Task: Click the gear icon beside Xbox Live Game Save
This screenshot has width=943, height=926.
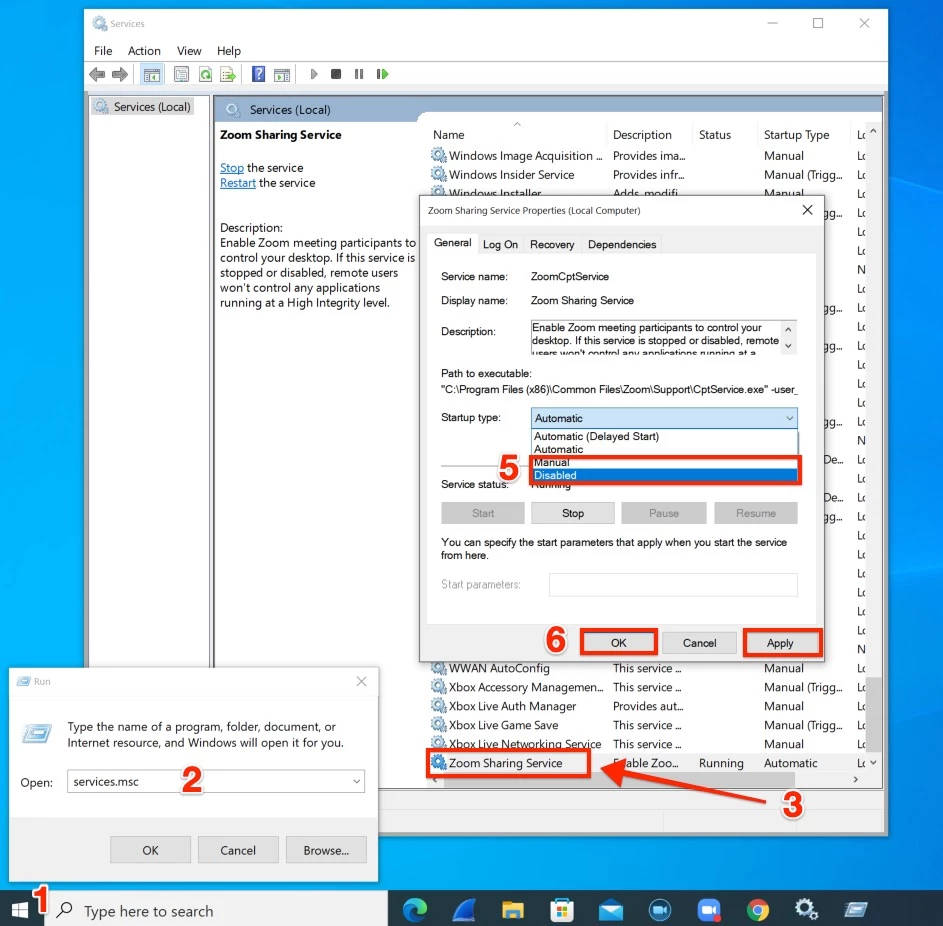Action: click(439, 725)
